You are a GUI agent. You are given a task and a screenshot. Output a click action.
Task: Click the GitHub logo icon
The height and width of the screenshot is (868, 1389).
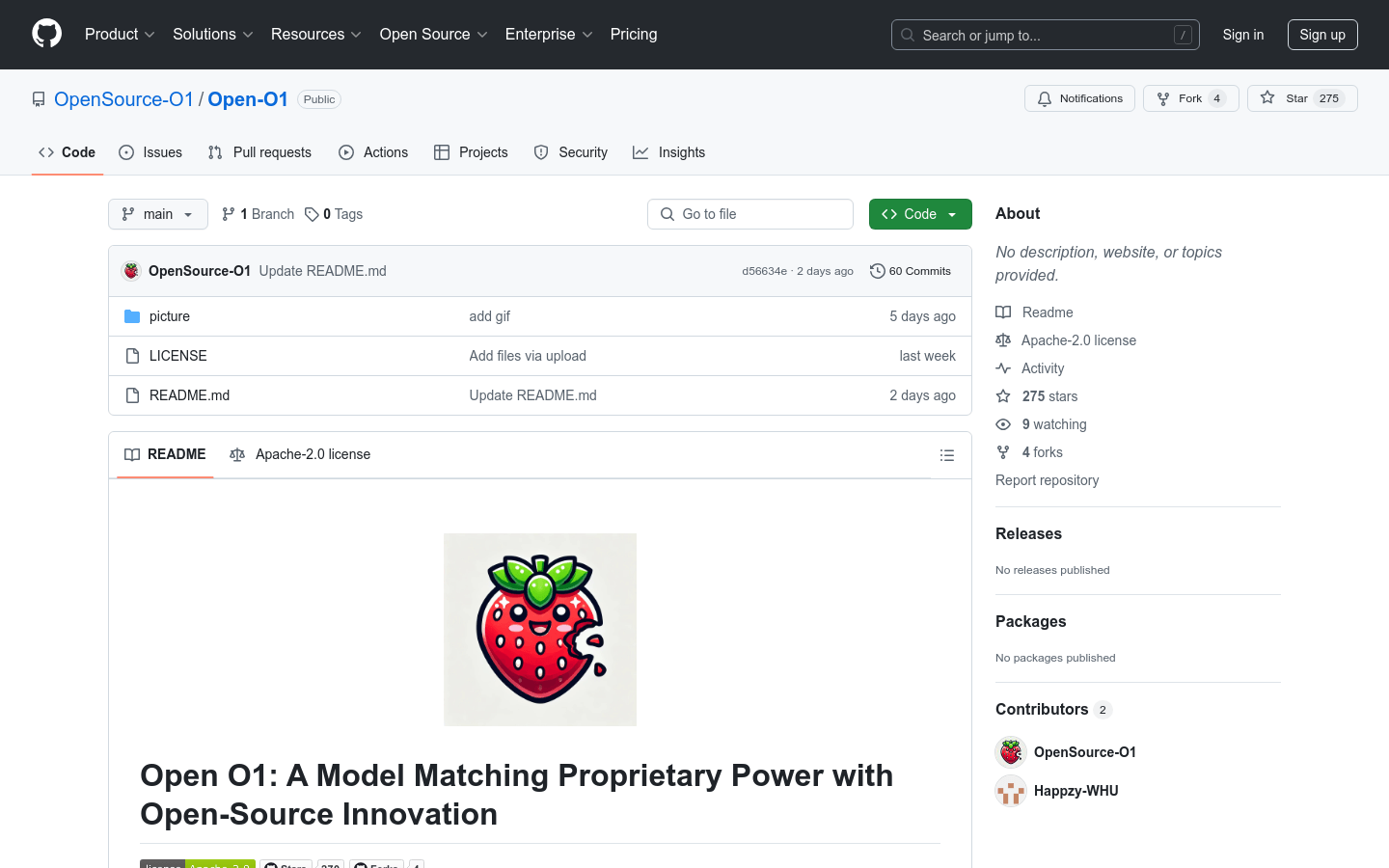point(46,34)
